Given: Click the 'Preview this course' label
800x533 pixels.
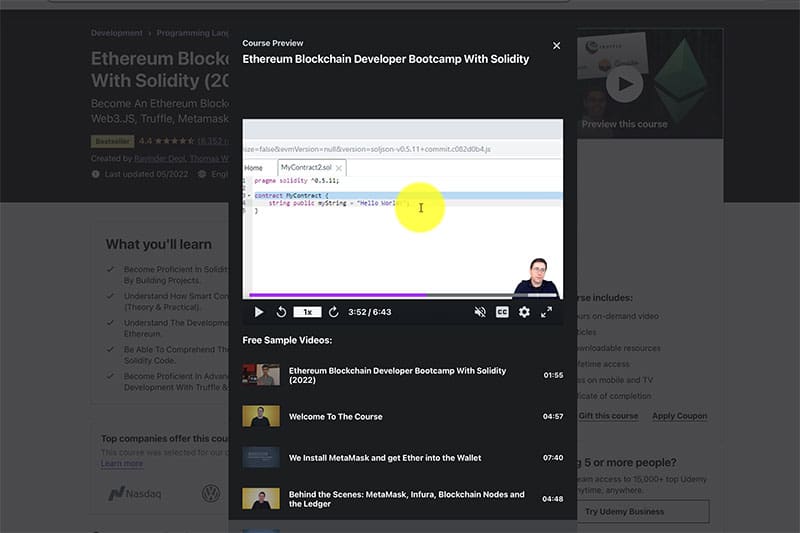Looking at the screenshot, I should coord(624,124).
